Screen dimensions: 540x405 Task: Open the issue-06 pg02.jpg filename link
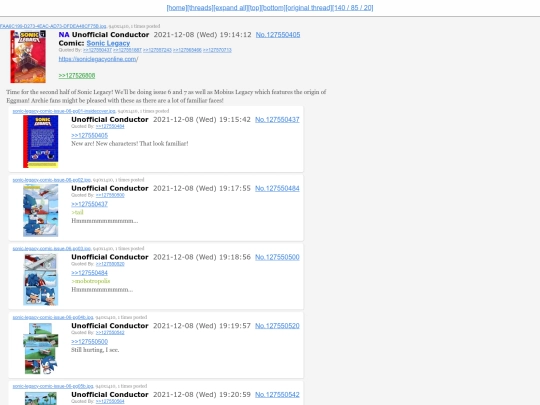click(52, 180)
